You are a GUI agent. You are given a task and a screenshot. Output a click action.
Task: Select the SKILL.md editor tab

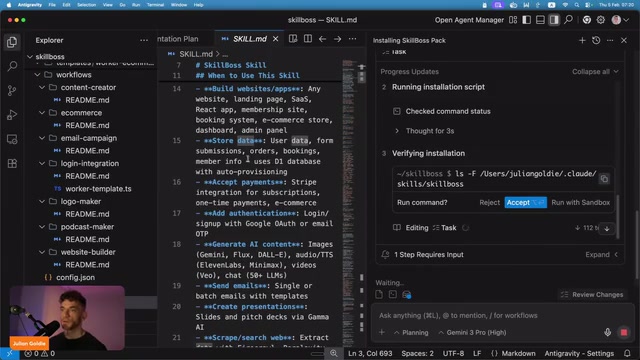point(249,39)
